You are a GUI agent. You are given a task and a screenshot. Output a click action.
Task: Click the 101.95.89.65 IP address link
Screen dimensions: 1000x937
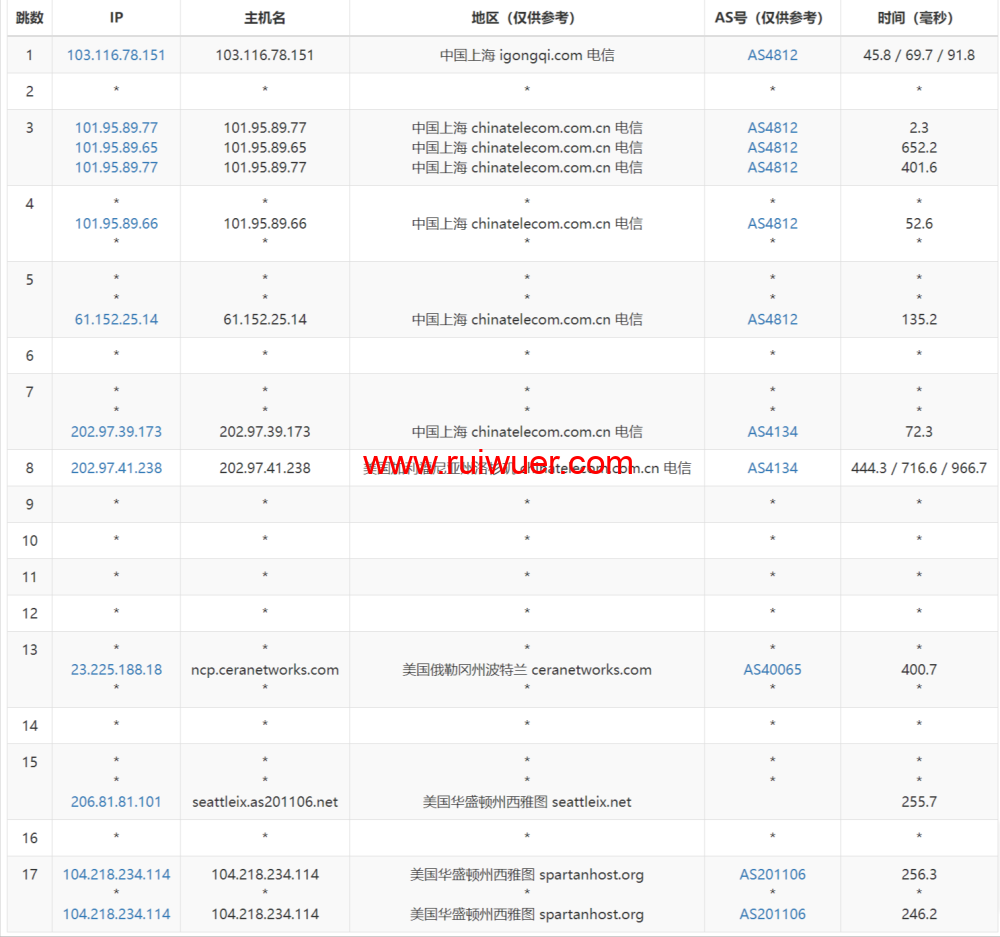116,147
